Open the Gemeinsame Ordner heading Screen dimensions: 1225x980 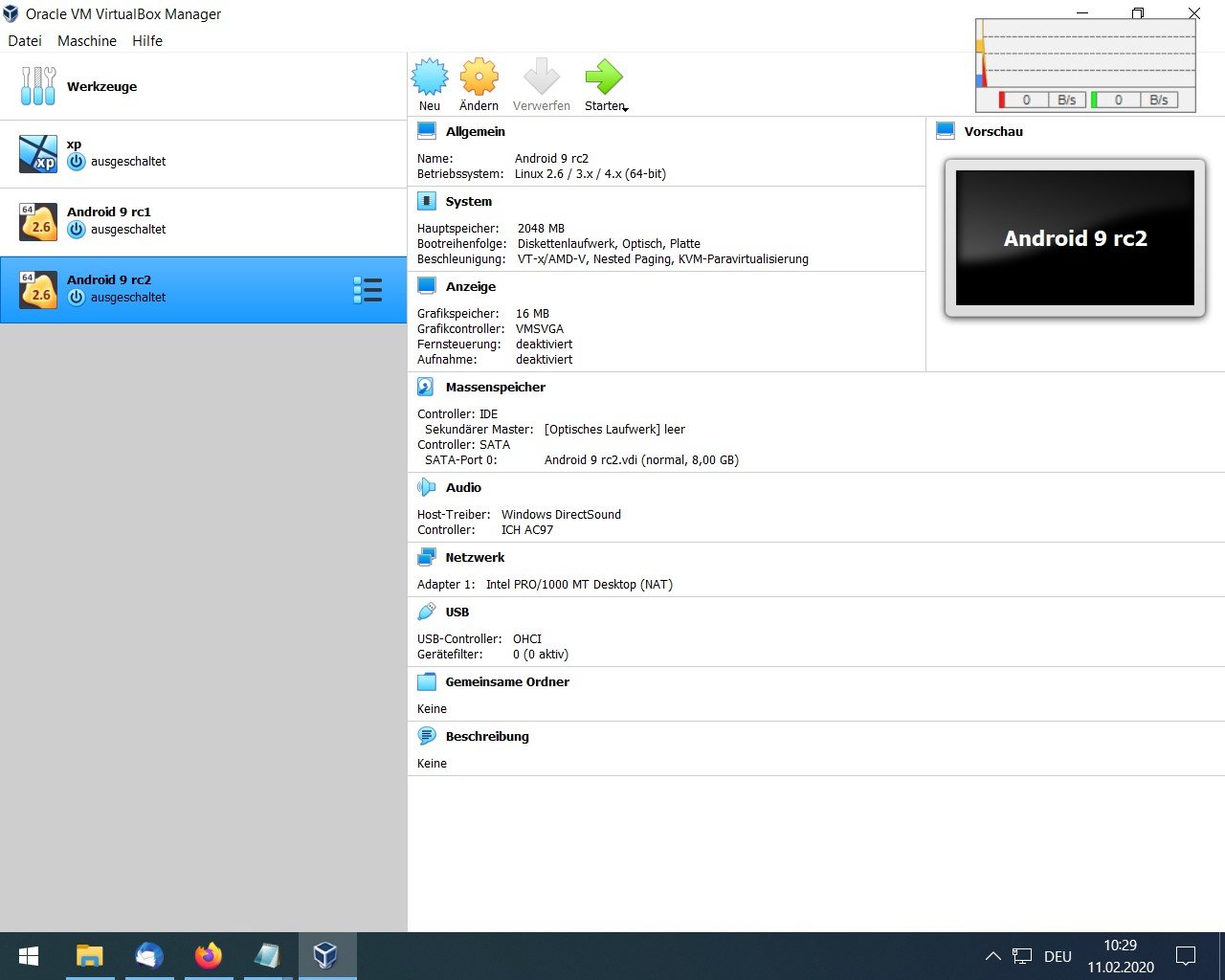[507, 681]
